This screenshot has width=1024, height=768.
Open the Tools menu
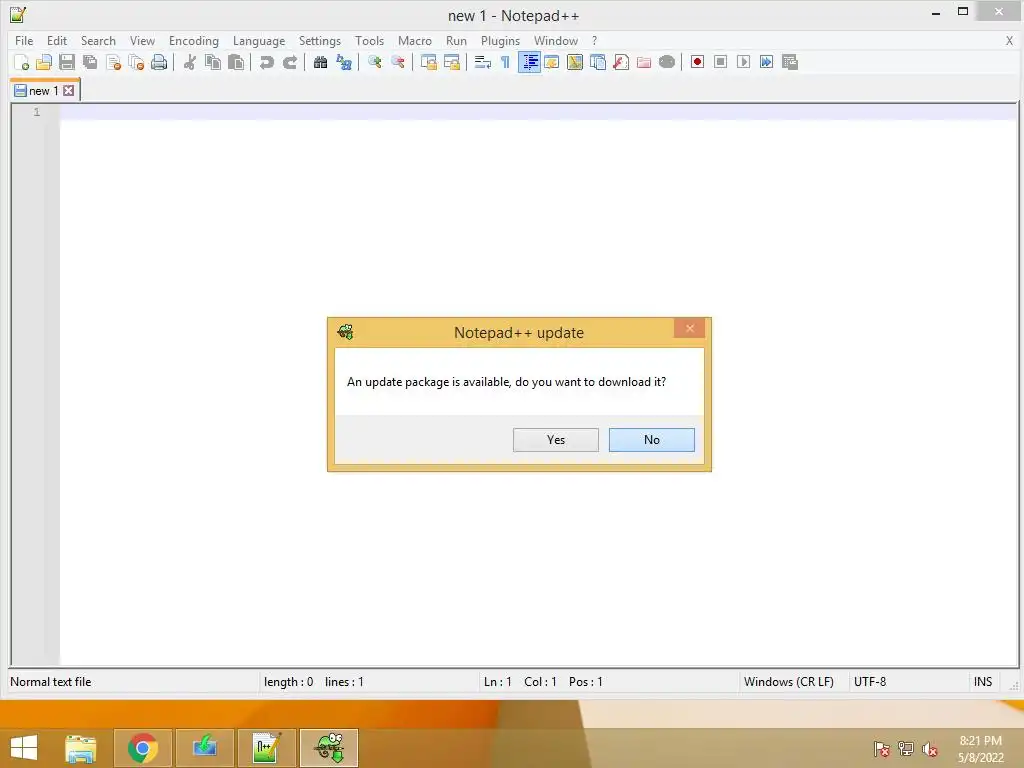(370, 40)
